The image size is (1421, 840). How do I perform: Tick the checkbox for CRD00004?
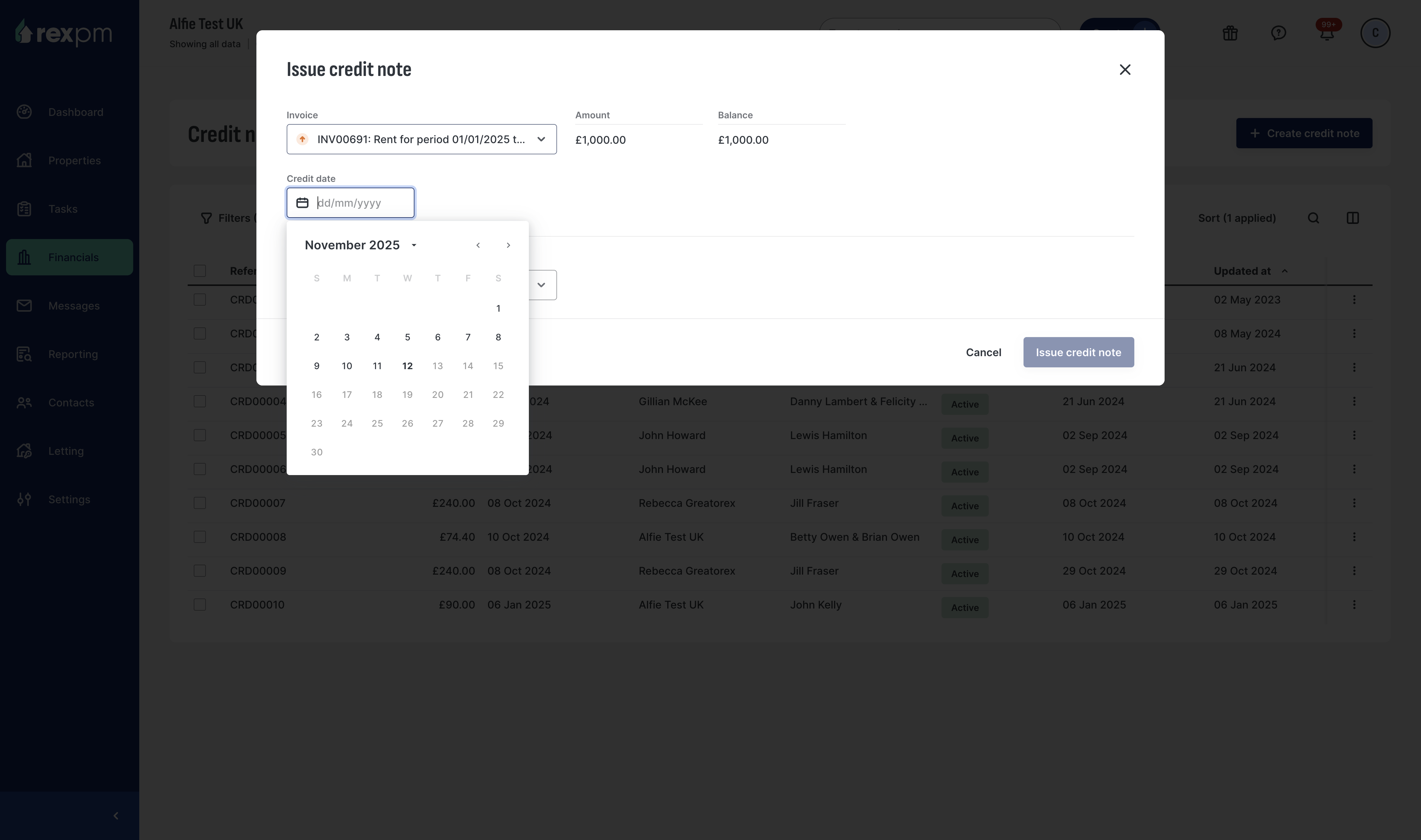pos(200,401)
